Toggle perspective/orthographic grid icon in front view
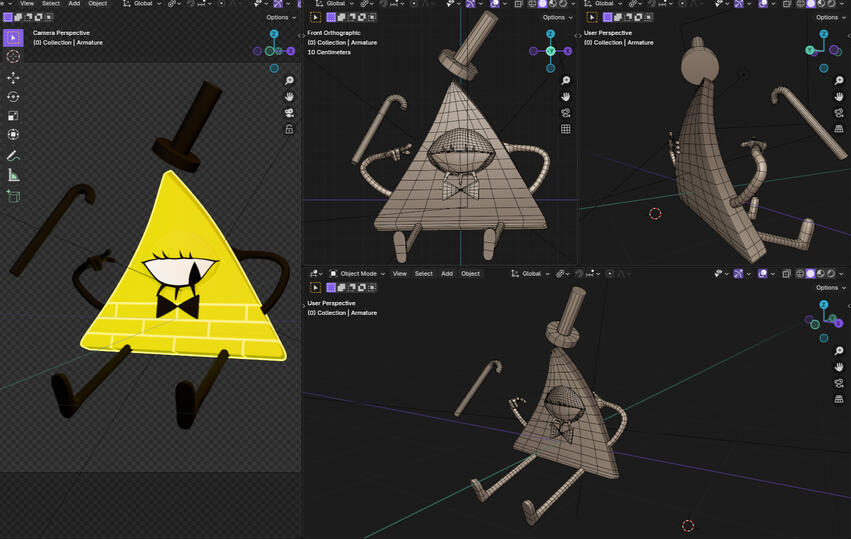This screenshot has width=851, height=539. 565,129
